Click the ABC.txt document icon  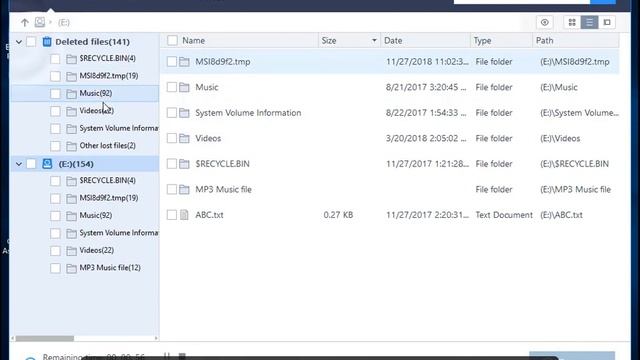184,215
